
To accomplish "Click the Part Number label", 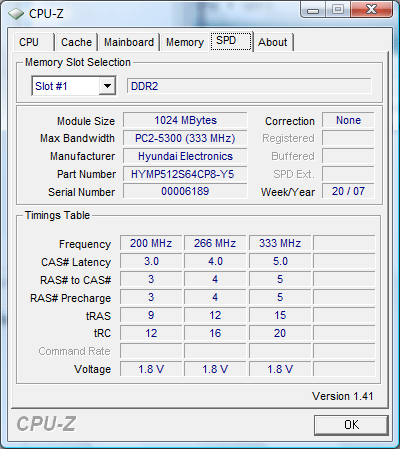I will [86, 174].
